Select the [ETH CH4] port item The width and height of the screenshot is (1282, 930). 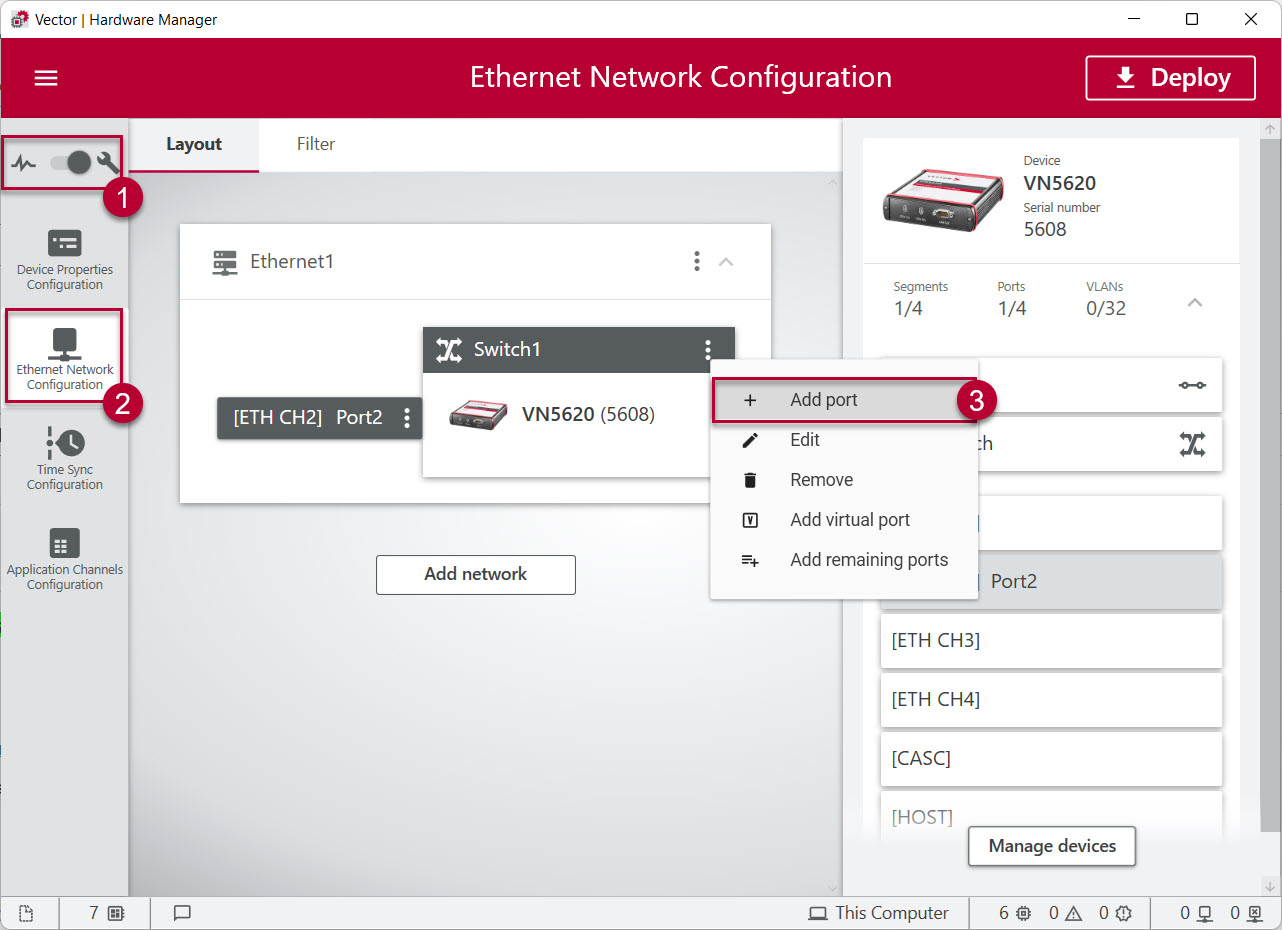pos(1051,700)
